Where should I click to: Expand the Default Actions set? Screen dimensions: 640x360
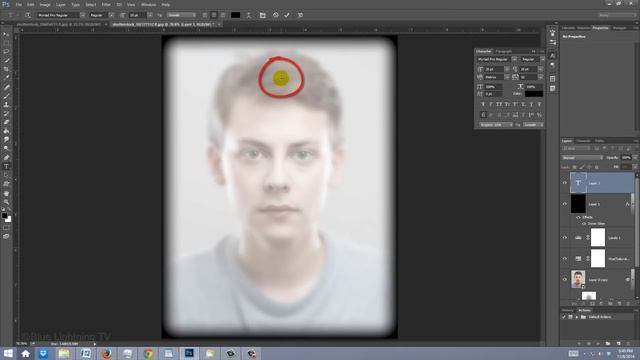coord(577,317)
